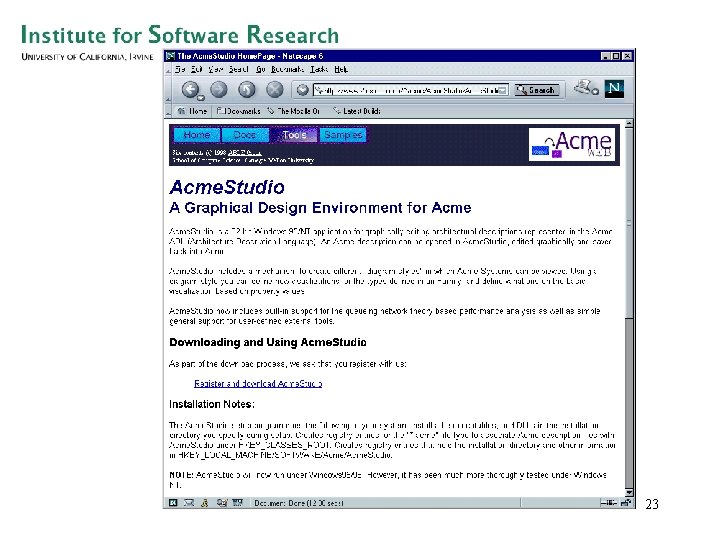Click the vertical scrollbar up arrow
The width and height of the screenshot is (720, 540).
coord(629,124)
